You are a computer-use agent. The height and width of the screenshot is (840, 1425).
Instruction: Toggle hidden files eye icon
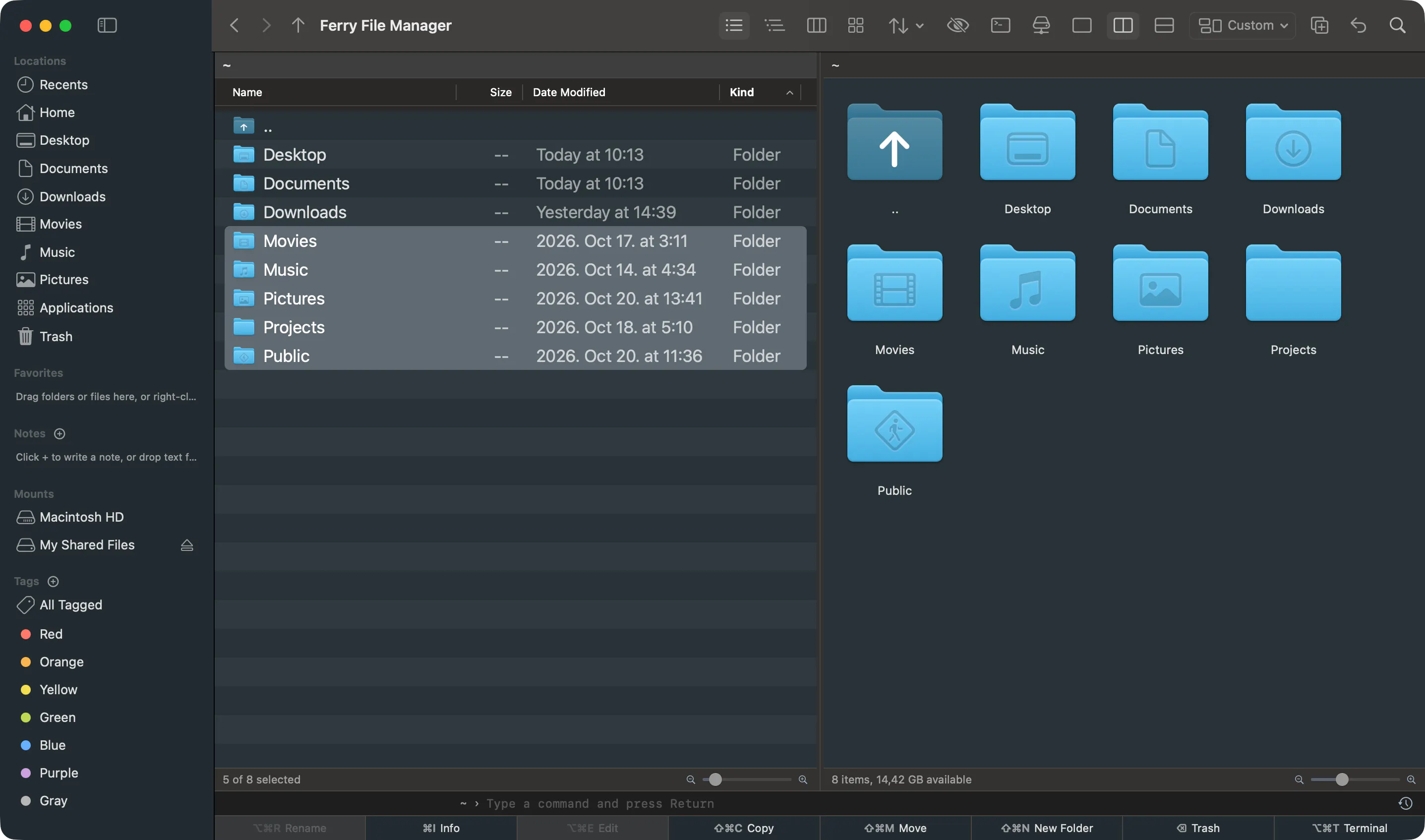point(957,25)
